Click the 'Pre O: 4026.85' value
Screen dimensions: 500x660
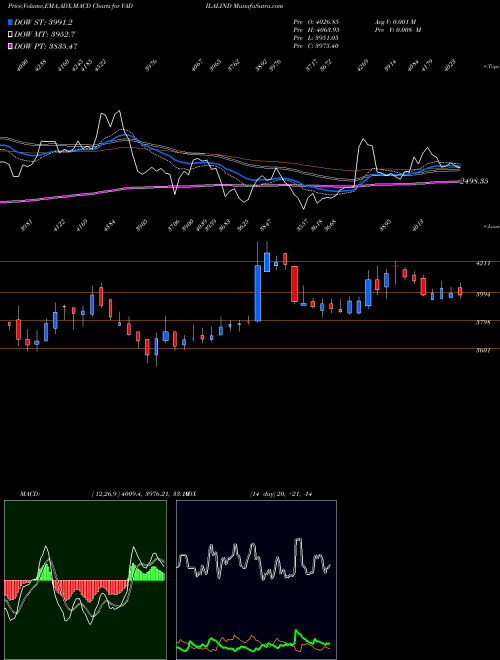[x=316, y=21]
